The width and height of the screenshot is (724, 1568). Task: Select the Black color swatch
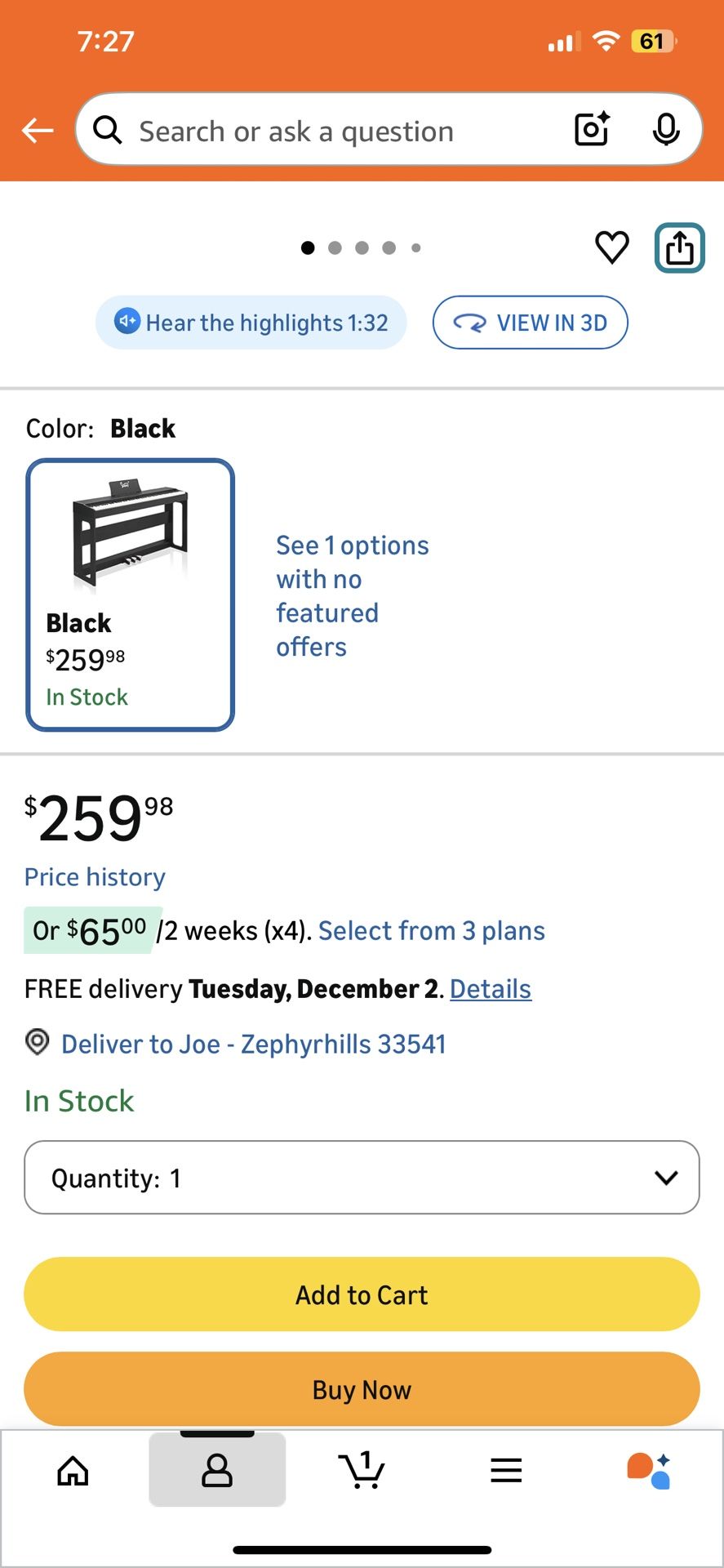pos(131,595)
